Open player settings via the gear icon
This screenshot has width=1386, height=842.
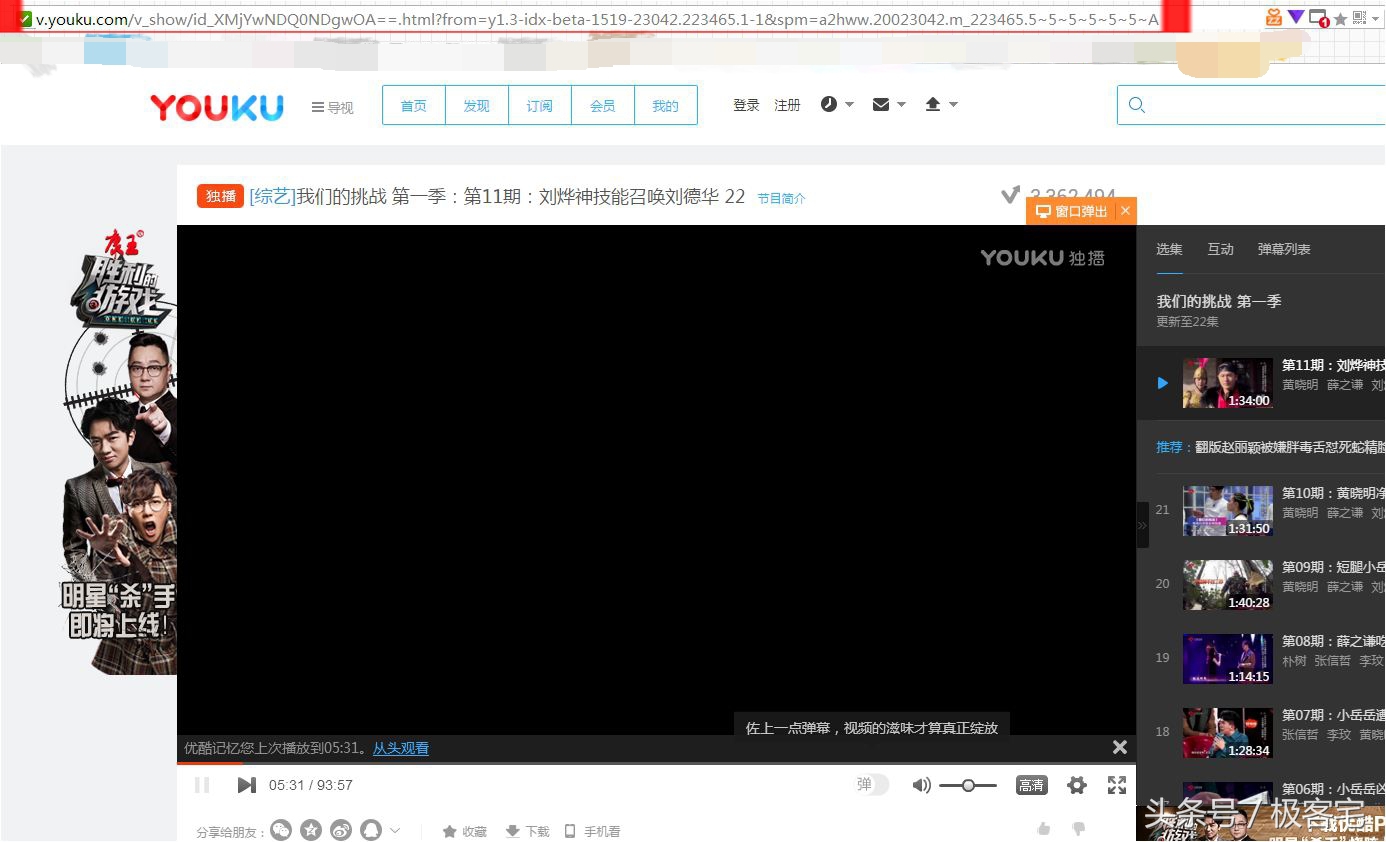tap(1077, 786)
